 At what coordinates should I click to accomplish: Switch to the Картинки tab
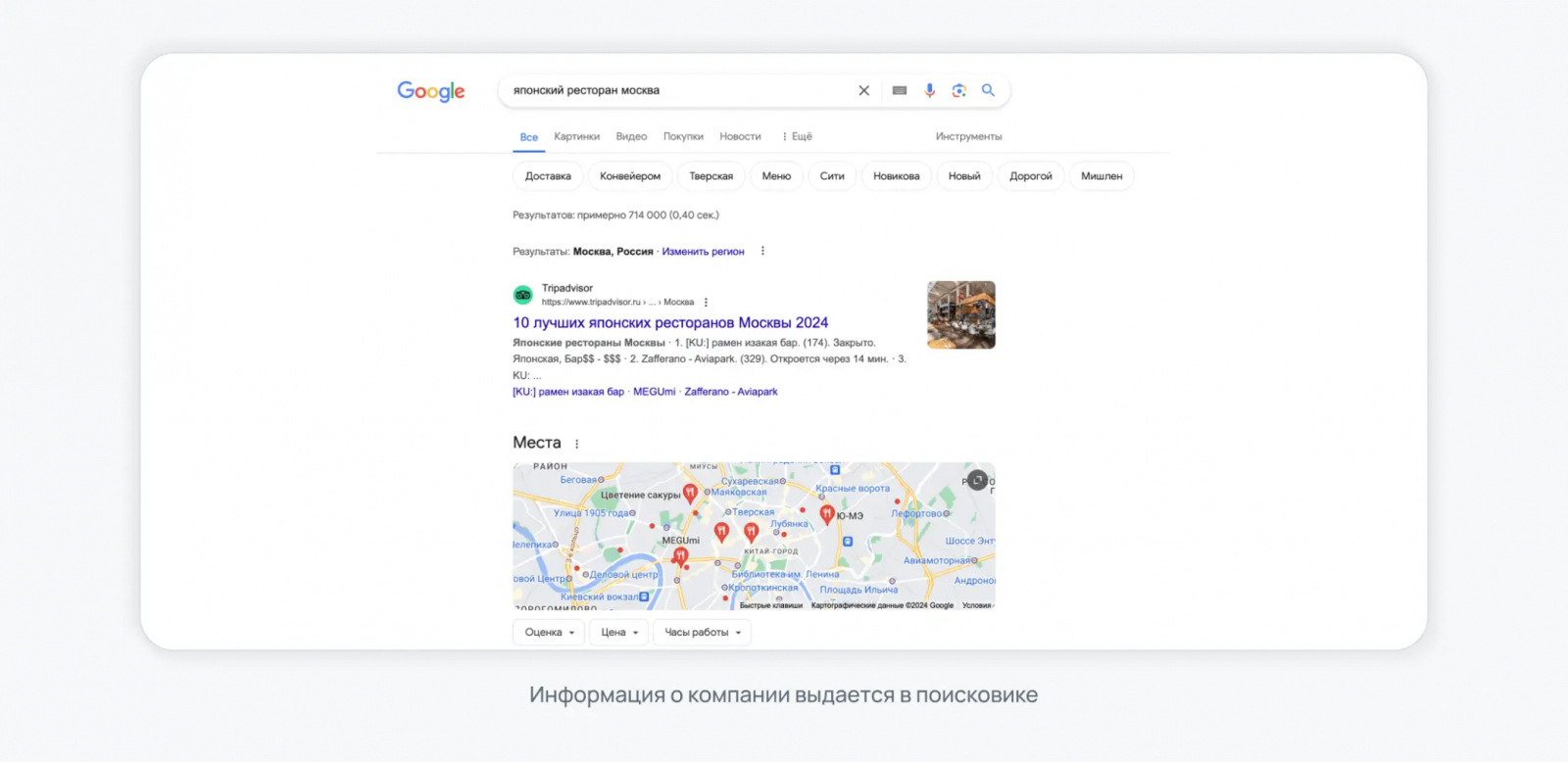click(576, 136)
